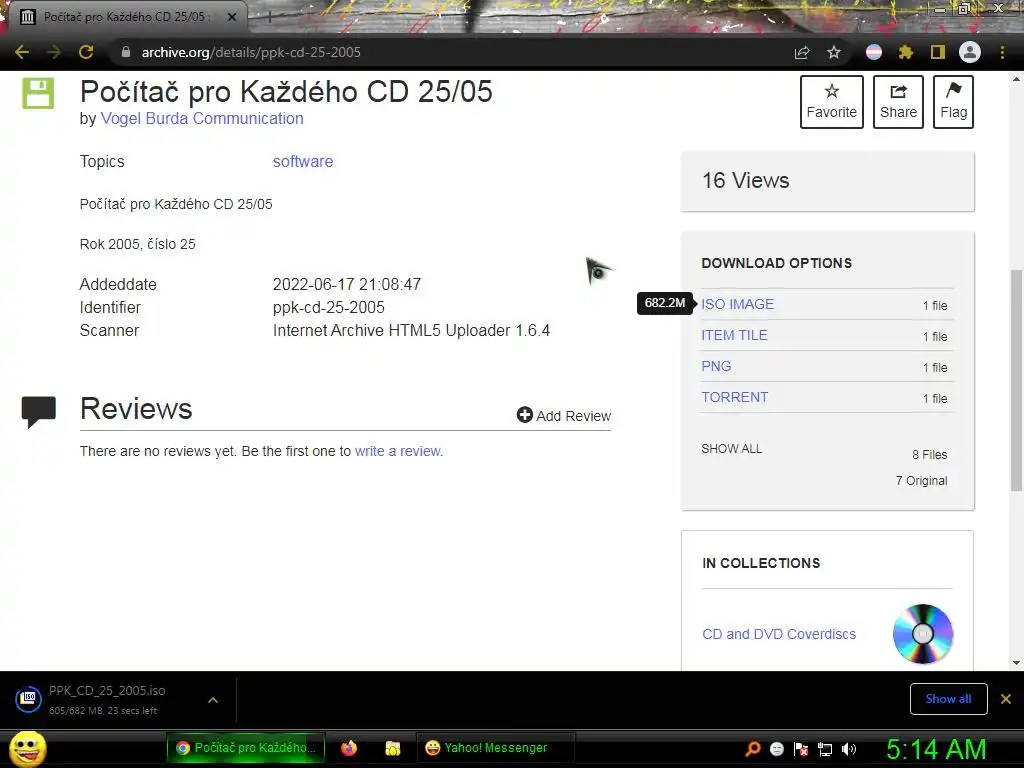1024x768 pixels.
Task: Click the ISO file icon in downloads bar
Action: [29, 699]
